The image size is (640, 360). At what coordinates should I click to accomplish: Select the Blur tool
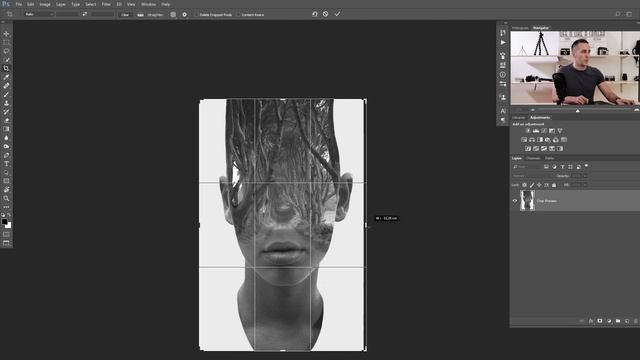tap(6, 138)
